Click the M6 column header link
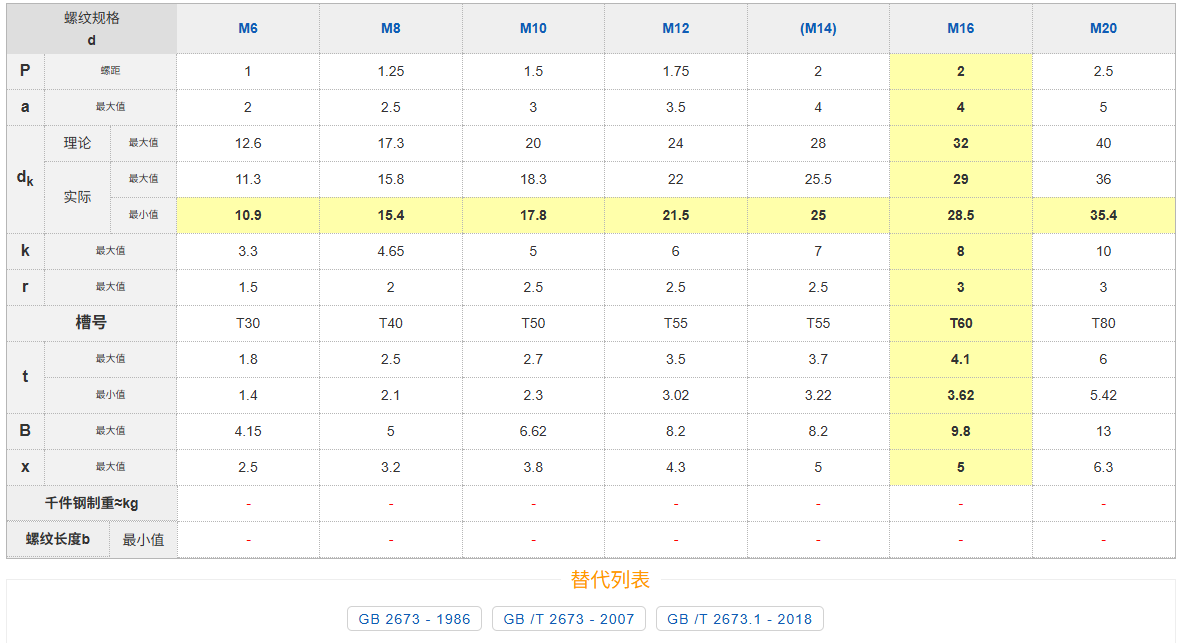 click(248, 29)
